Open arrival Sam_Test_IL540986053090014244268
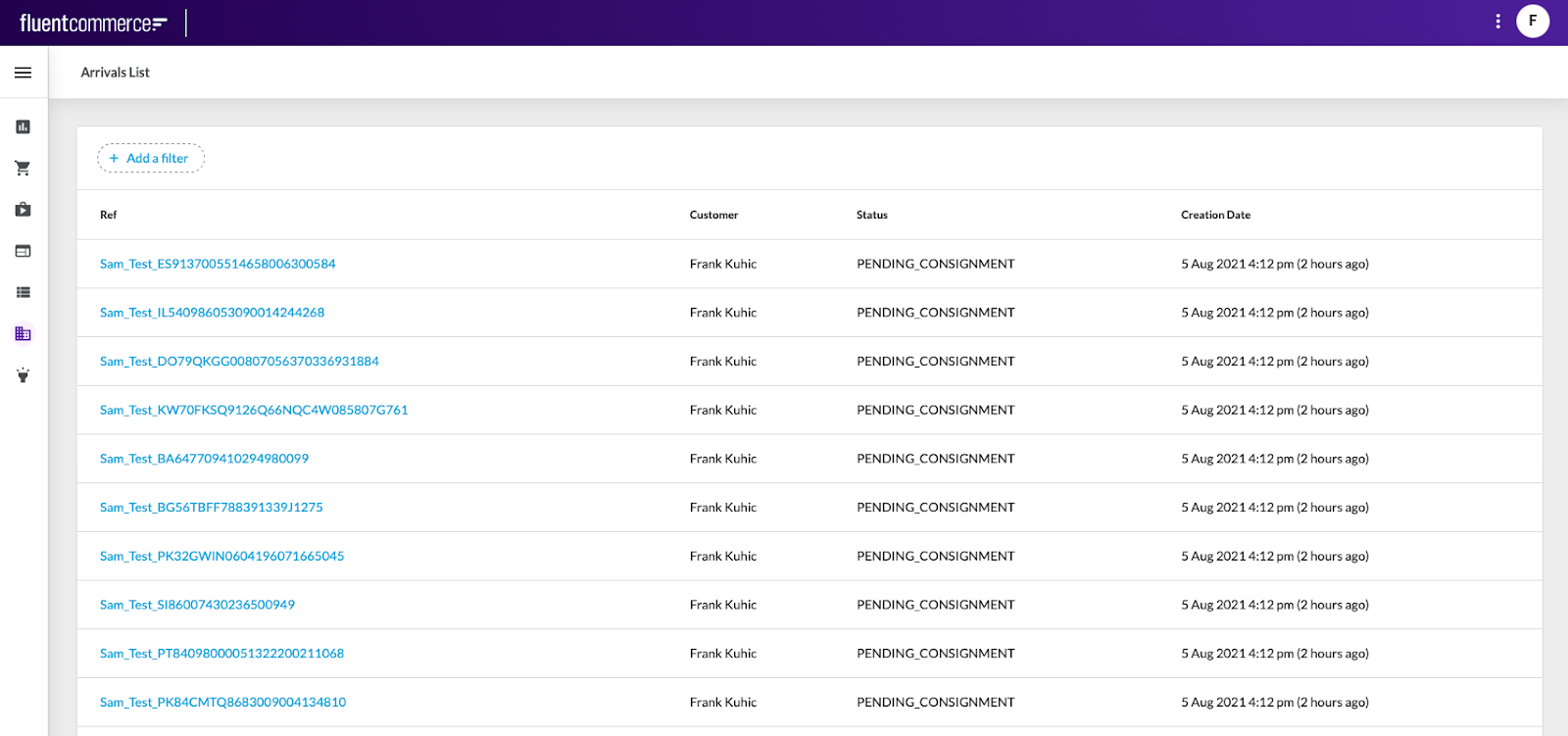 click(212, 313)
